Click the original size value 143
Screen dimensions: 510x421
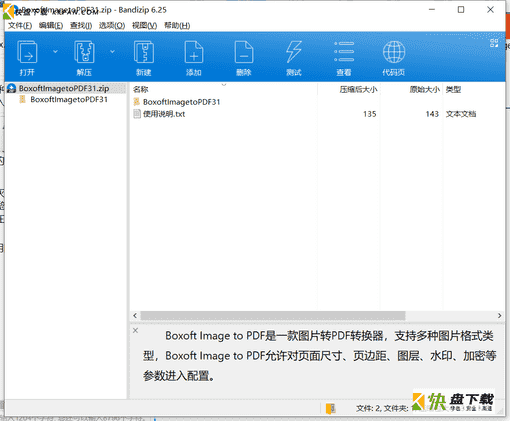[x=432, y=114]
